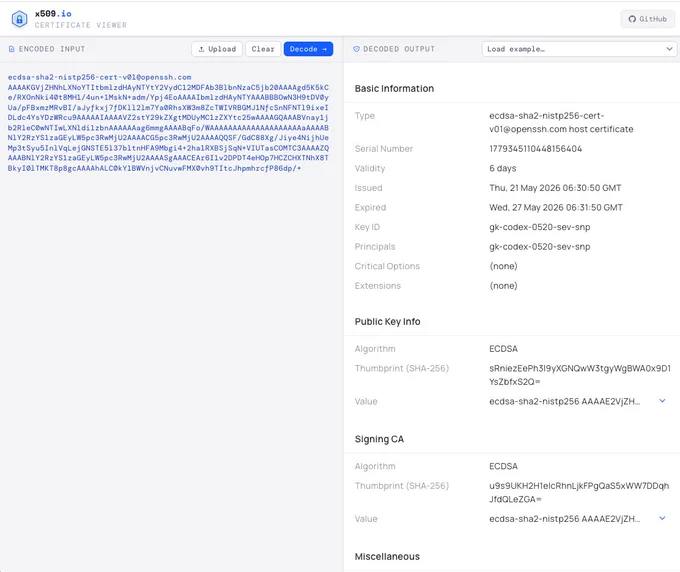Select the Signing CA ECDSA algorithm value

point(503,466)
